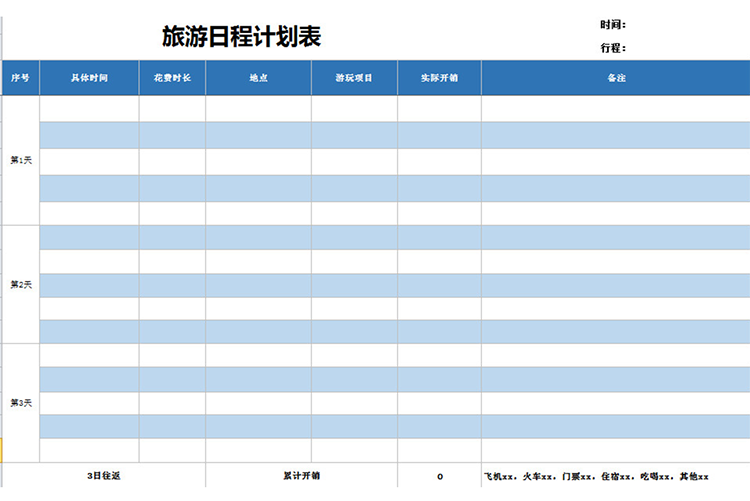Viewport: 750px width, 501px height.
Task: Click the title 旅游日程计划表
Action: (x=242, y=37)
